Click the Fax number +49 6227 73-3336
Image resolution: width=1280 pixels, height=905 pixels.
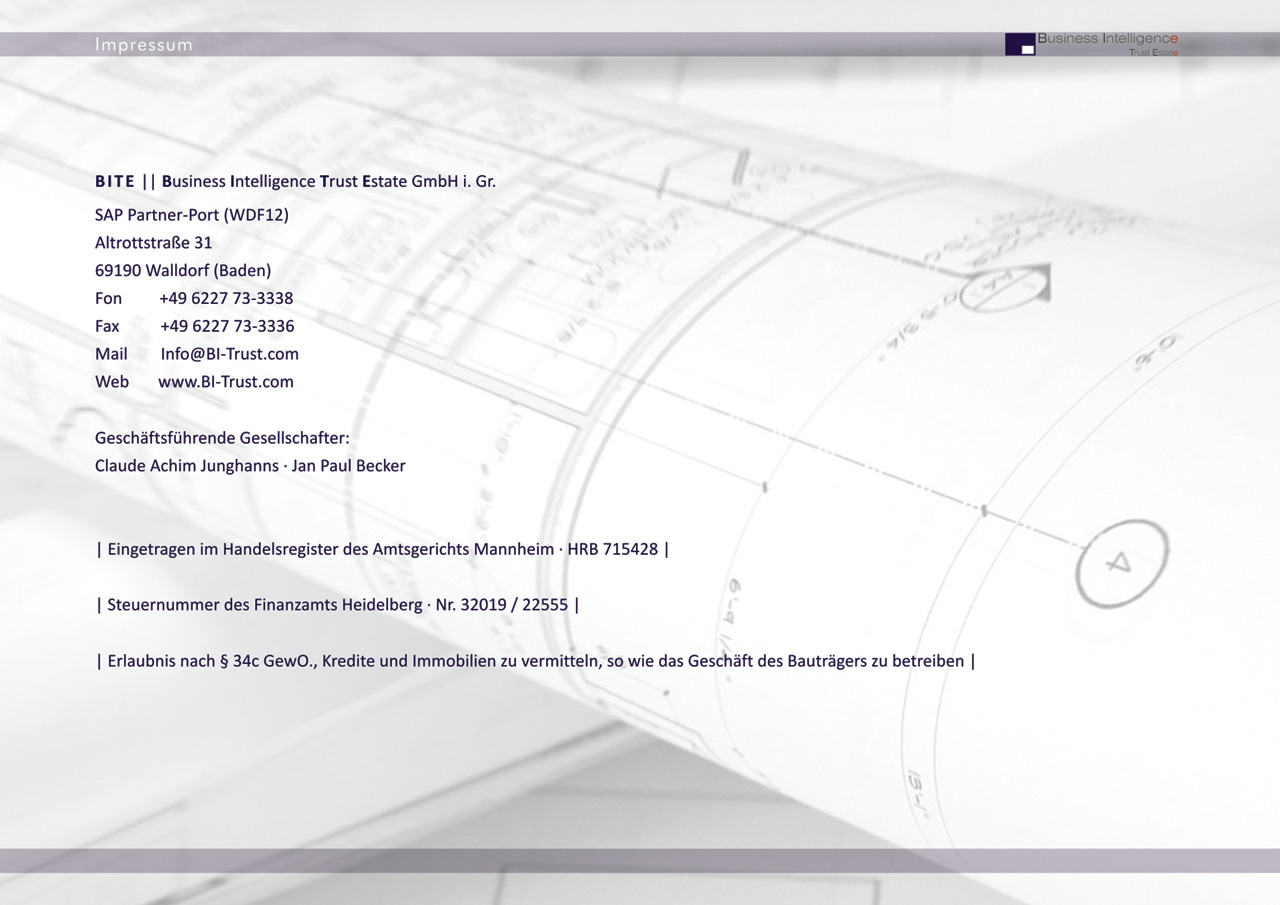[x=227, y=326]
